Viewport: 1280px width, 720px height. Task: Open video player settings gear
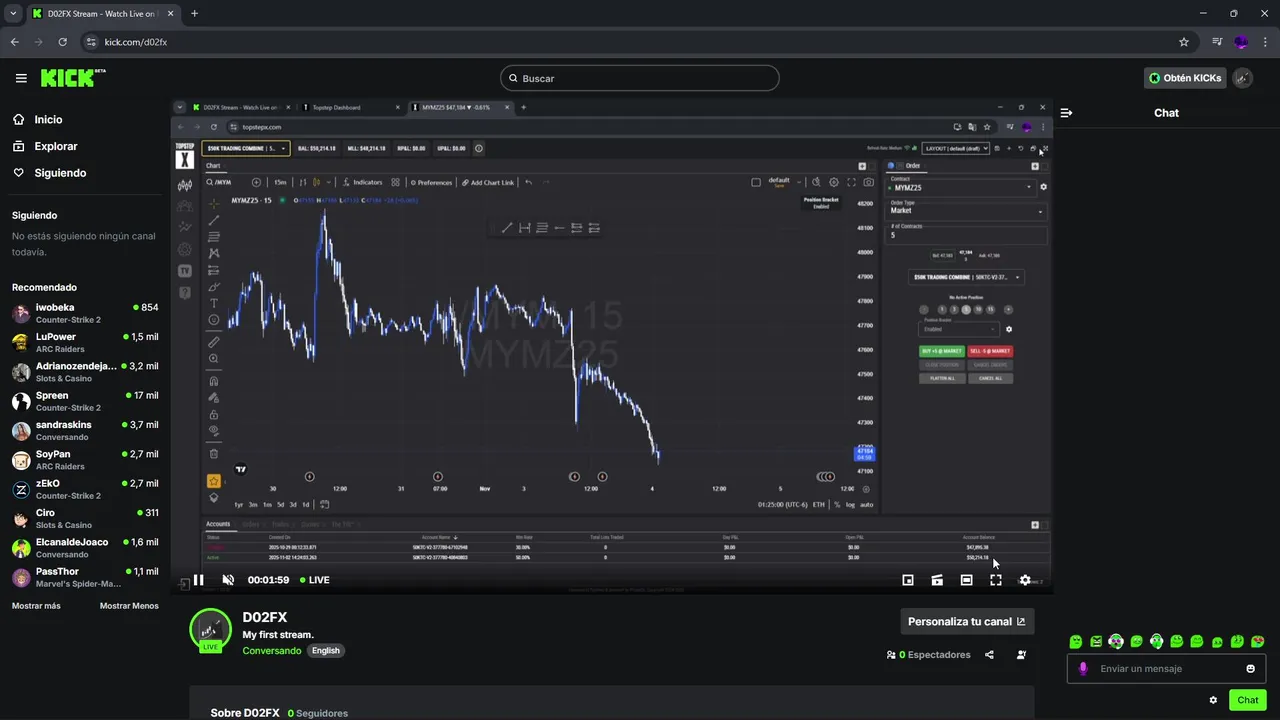[x=1025, y=580]
